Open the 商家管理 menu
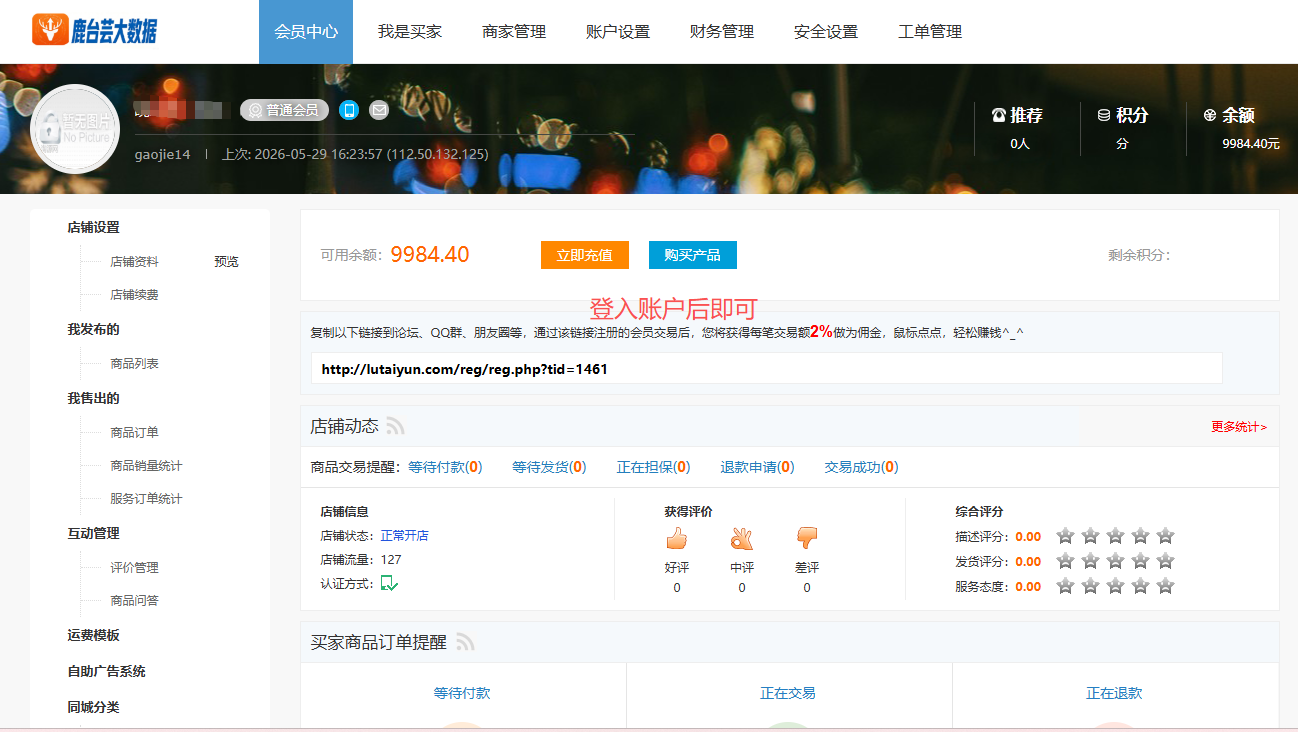 [x=514, y=32]
